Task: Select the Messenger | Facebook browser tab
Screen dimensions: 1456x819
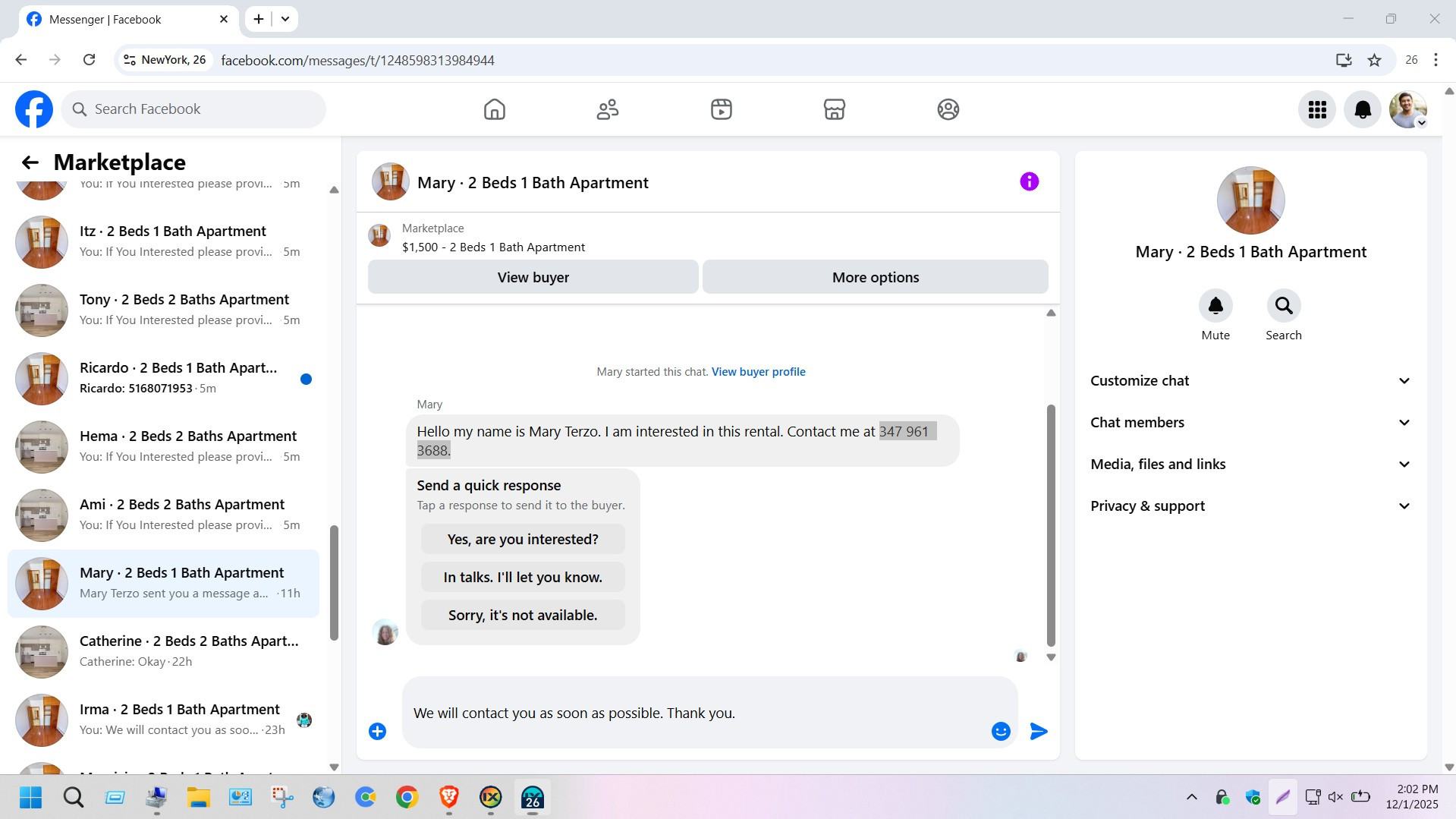Action: pyautogui.click(x=129, y=19)
